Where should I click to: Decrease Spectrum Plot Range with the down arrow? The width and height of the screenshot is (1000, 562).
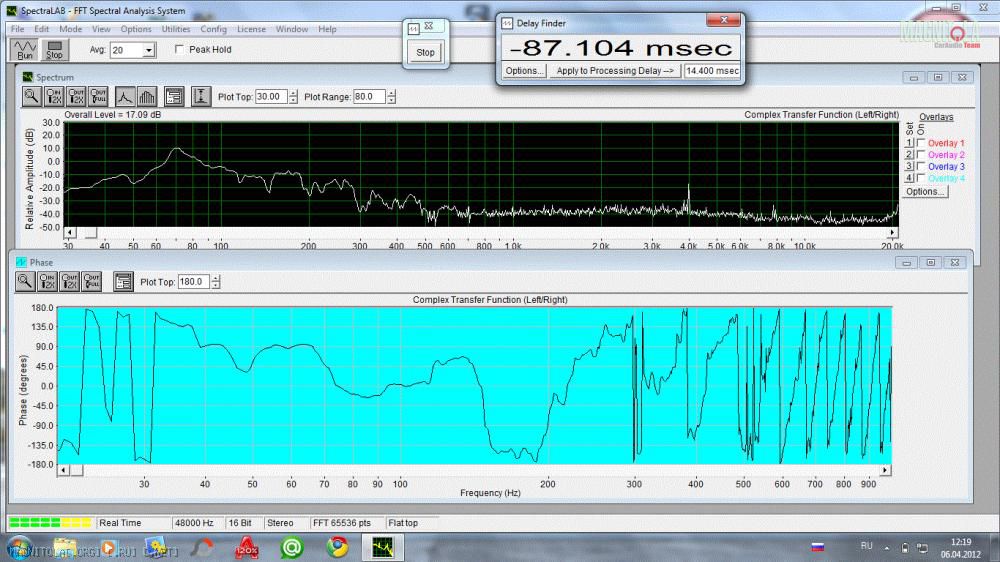pos(391,100)
